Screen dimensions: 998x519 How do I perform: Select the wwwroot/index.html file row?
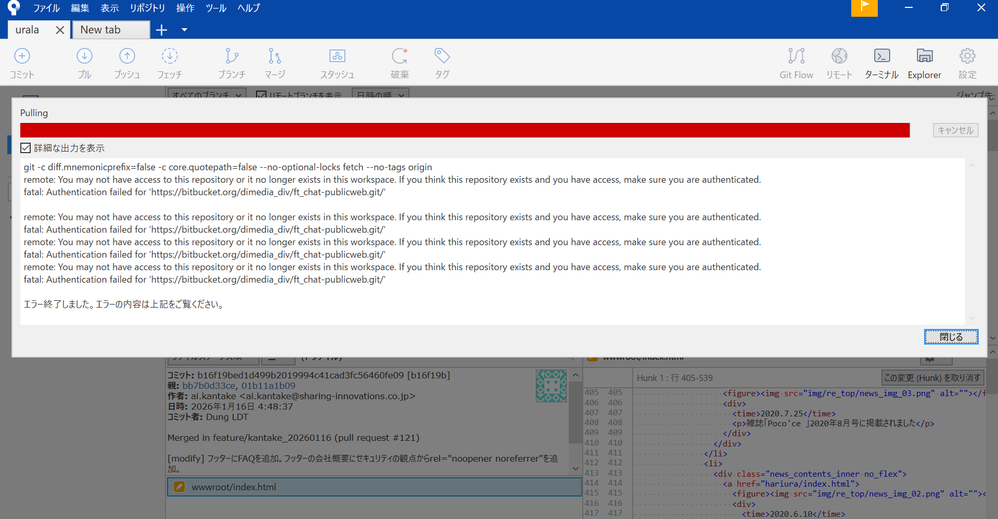click(374, 487)
